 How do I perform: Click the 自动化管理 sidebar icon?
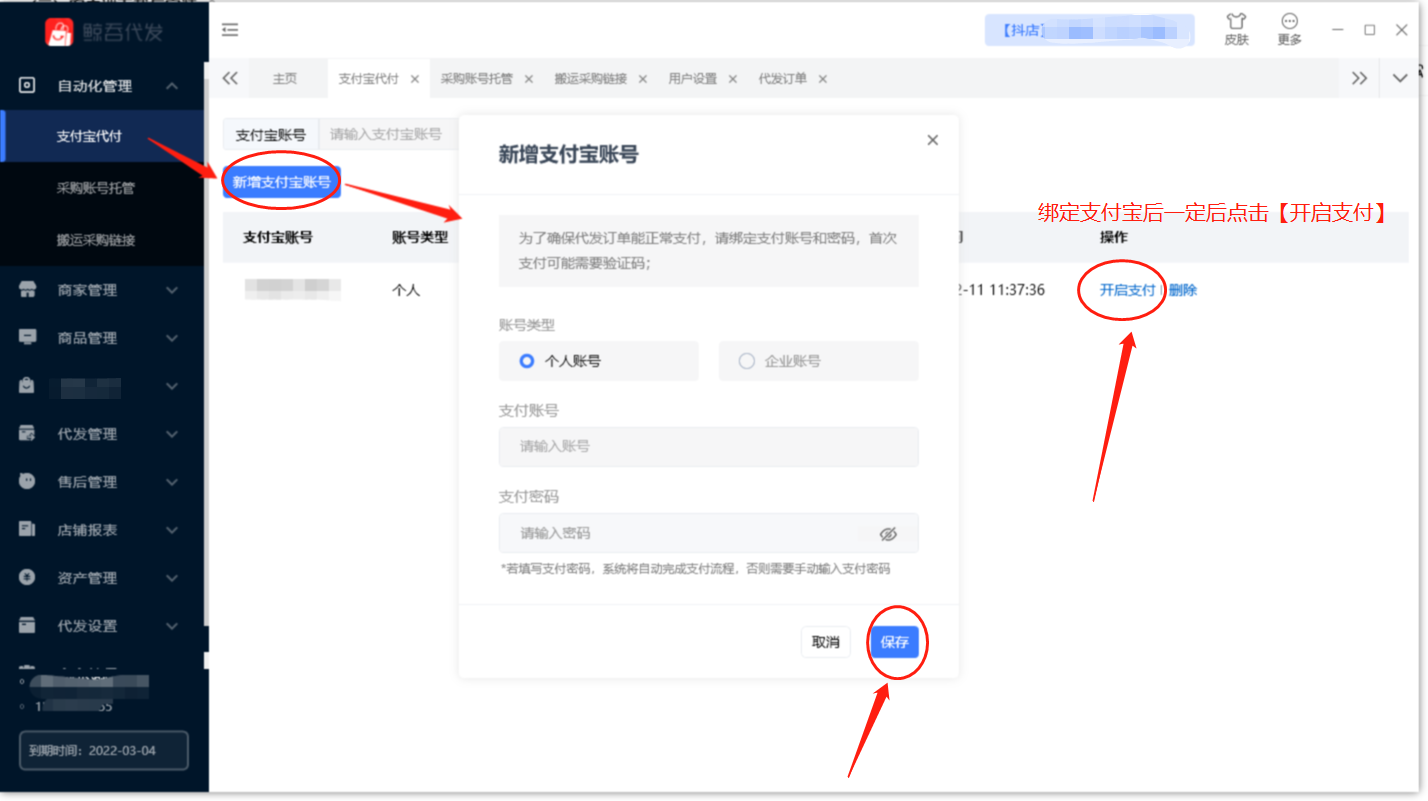coord(28,86)
